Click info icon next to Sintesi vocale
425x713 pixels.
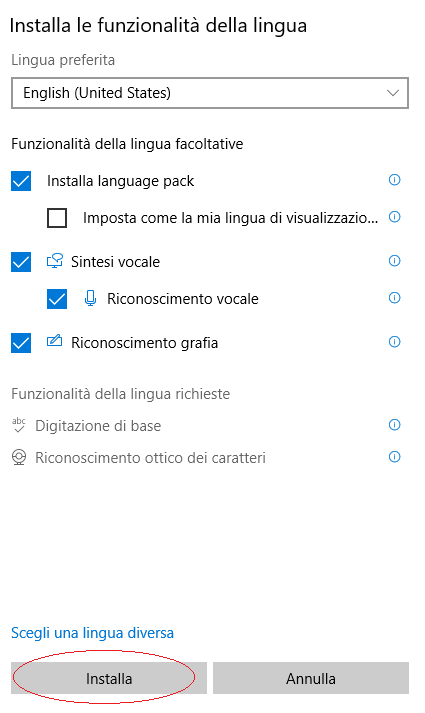click(x=394, y=261)
